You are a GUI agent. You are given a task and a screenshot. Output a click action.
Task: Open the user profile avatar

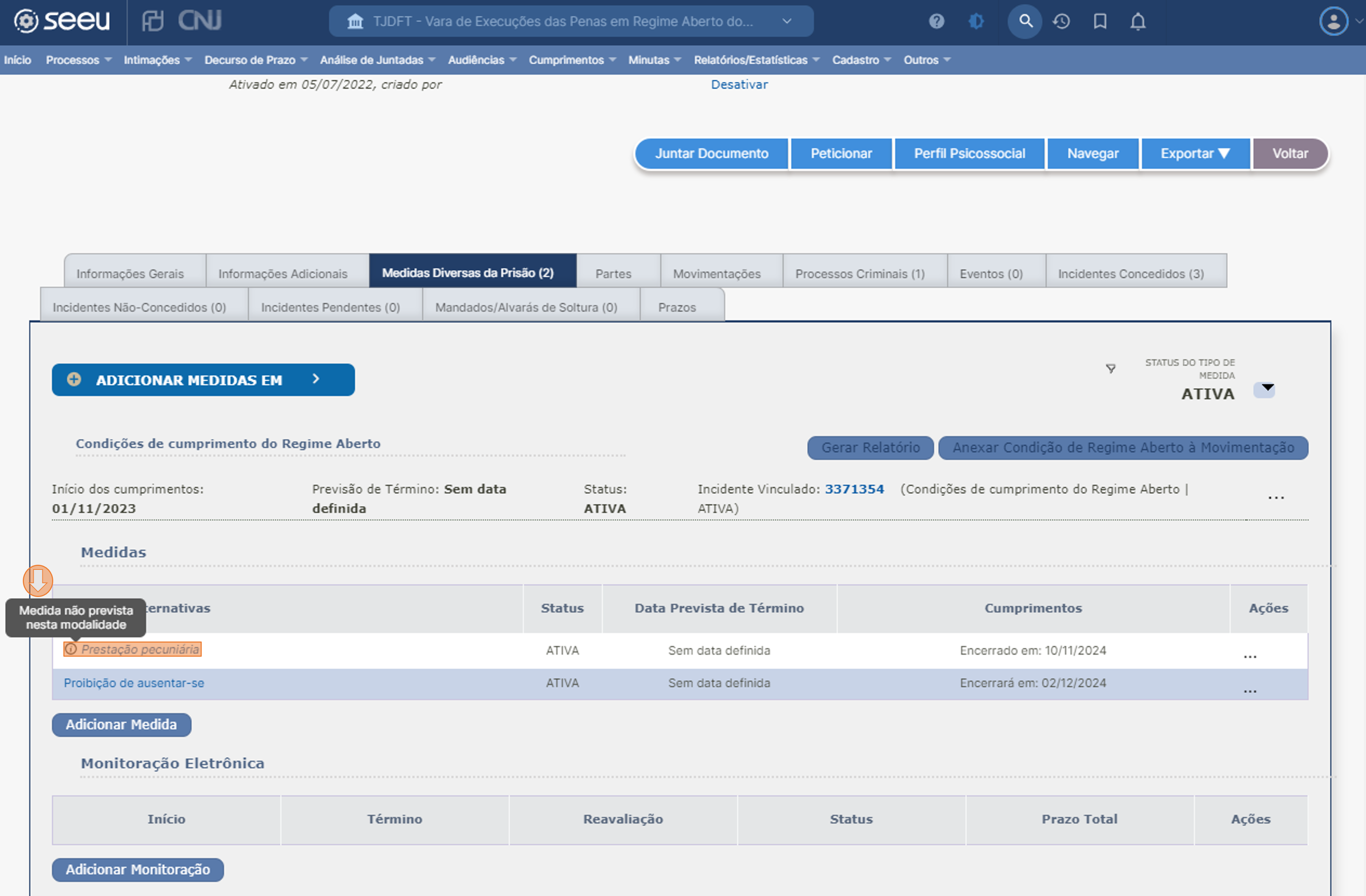click(1333, 22)
